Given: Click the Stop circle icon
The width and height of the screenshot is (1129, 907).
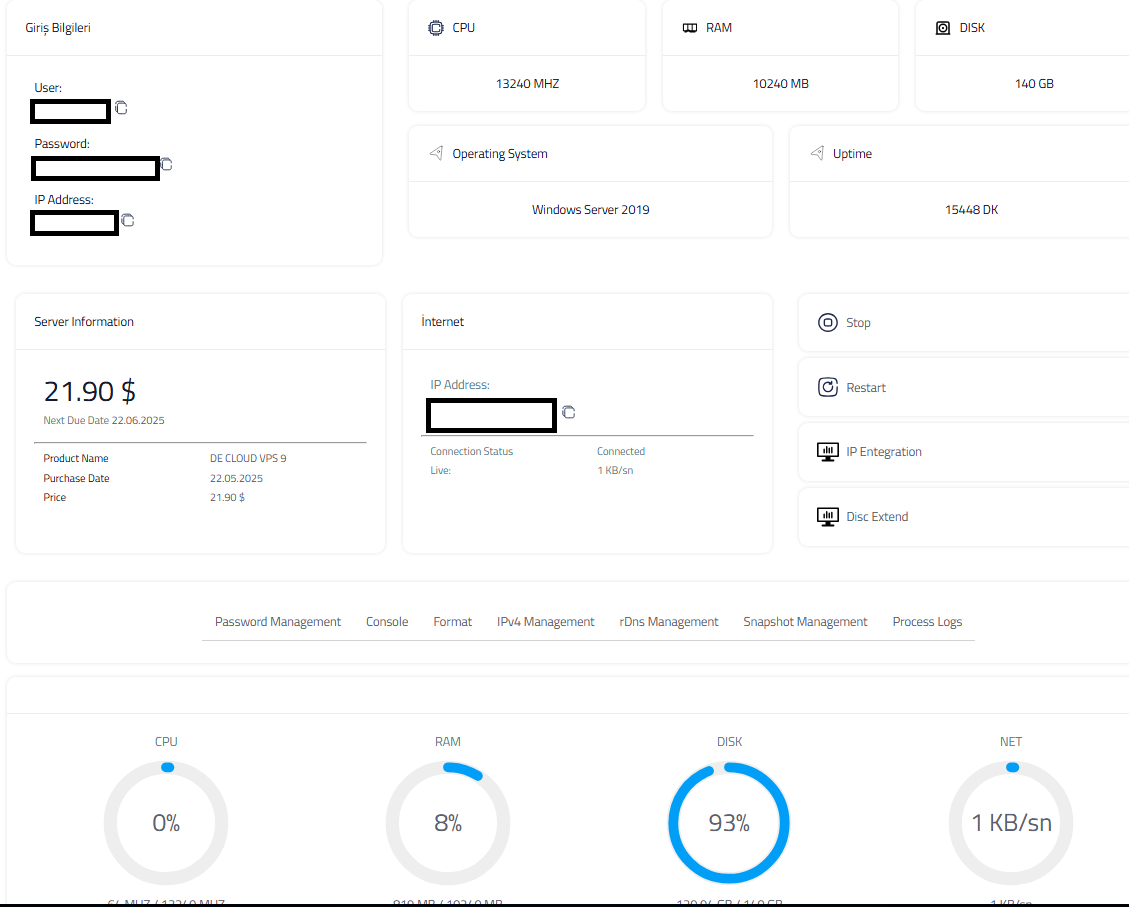Looking at the screenshot, I should [828, 322].
